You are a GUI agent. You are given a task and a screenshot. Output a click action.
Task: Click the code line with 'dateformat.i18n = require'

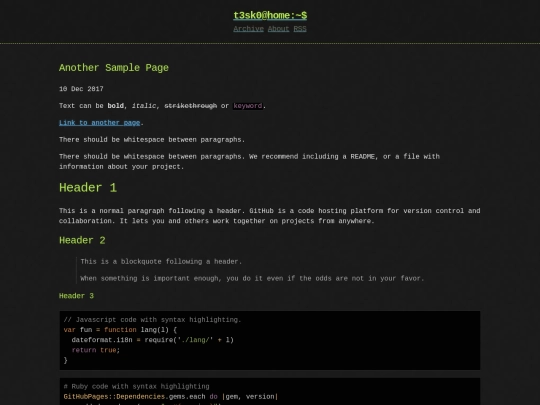[x=153, y=340]
